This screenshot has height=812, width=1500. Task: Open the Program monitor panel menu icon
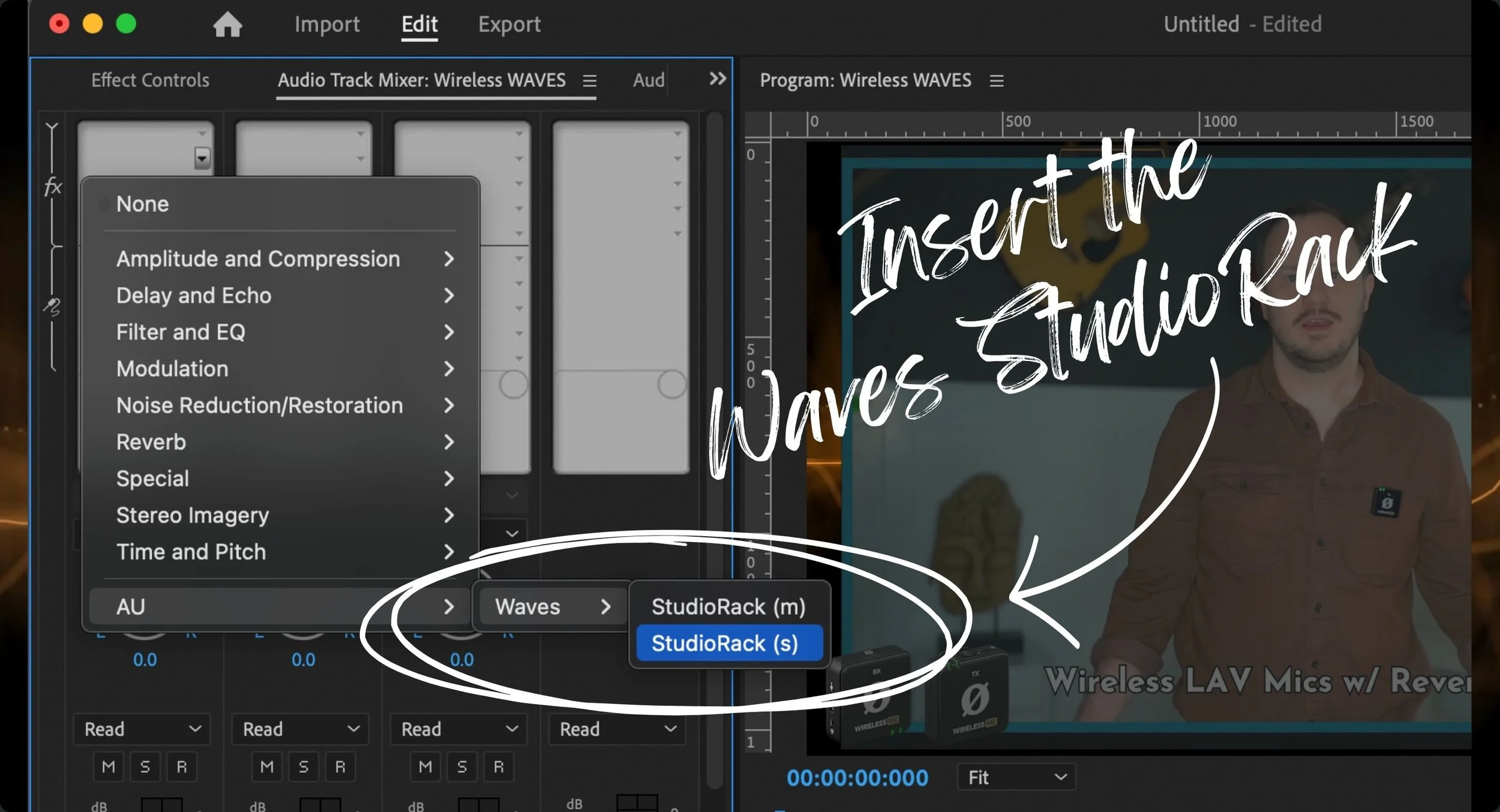click(x=997, y=80)
